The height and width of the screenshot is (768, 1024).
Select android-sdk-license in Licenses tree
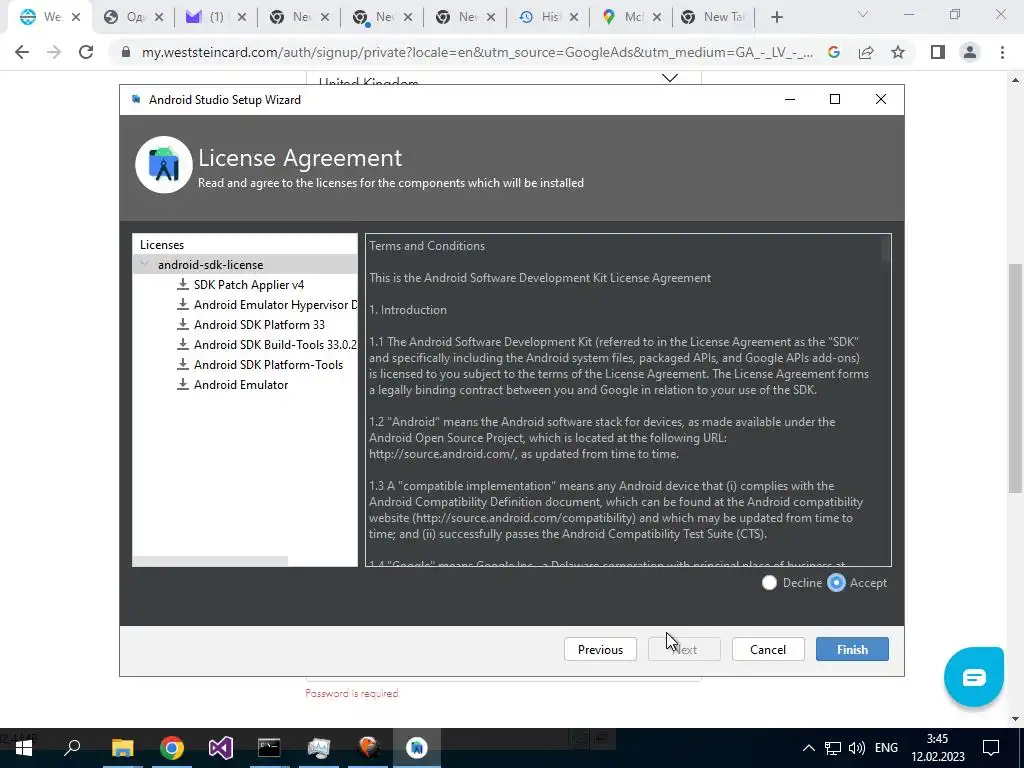(x=210, y=264)
